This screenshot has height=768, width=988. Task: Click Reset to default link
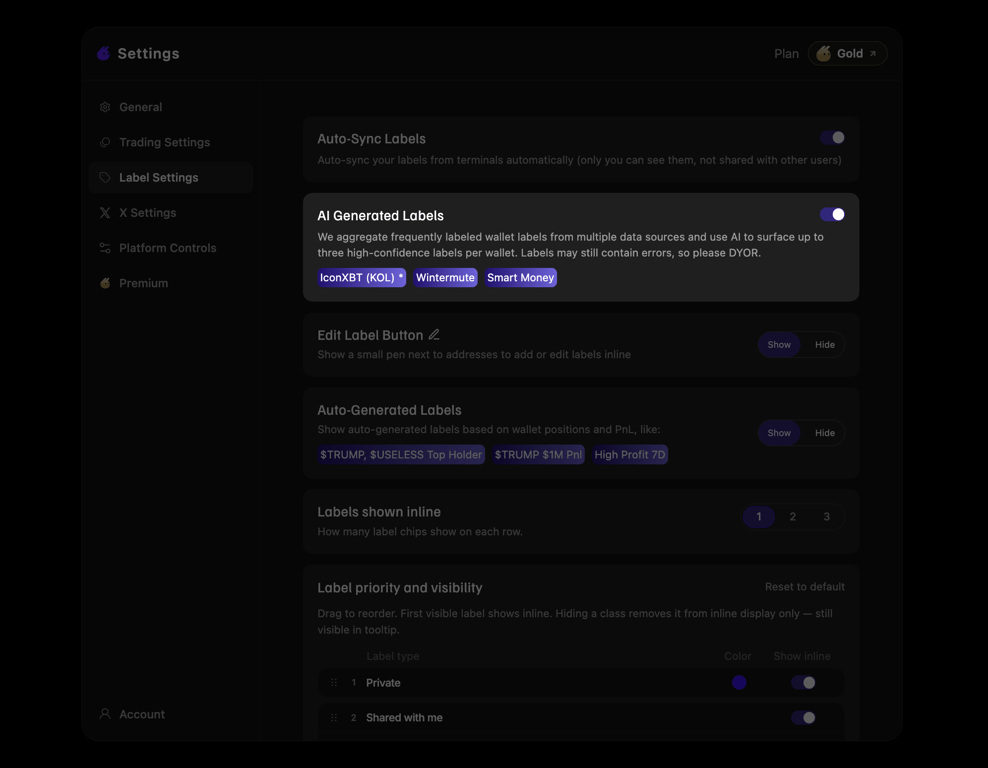(805, 587)
